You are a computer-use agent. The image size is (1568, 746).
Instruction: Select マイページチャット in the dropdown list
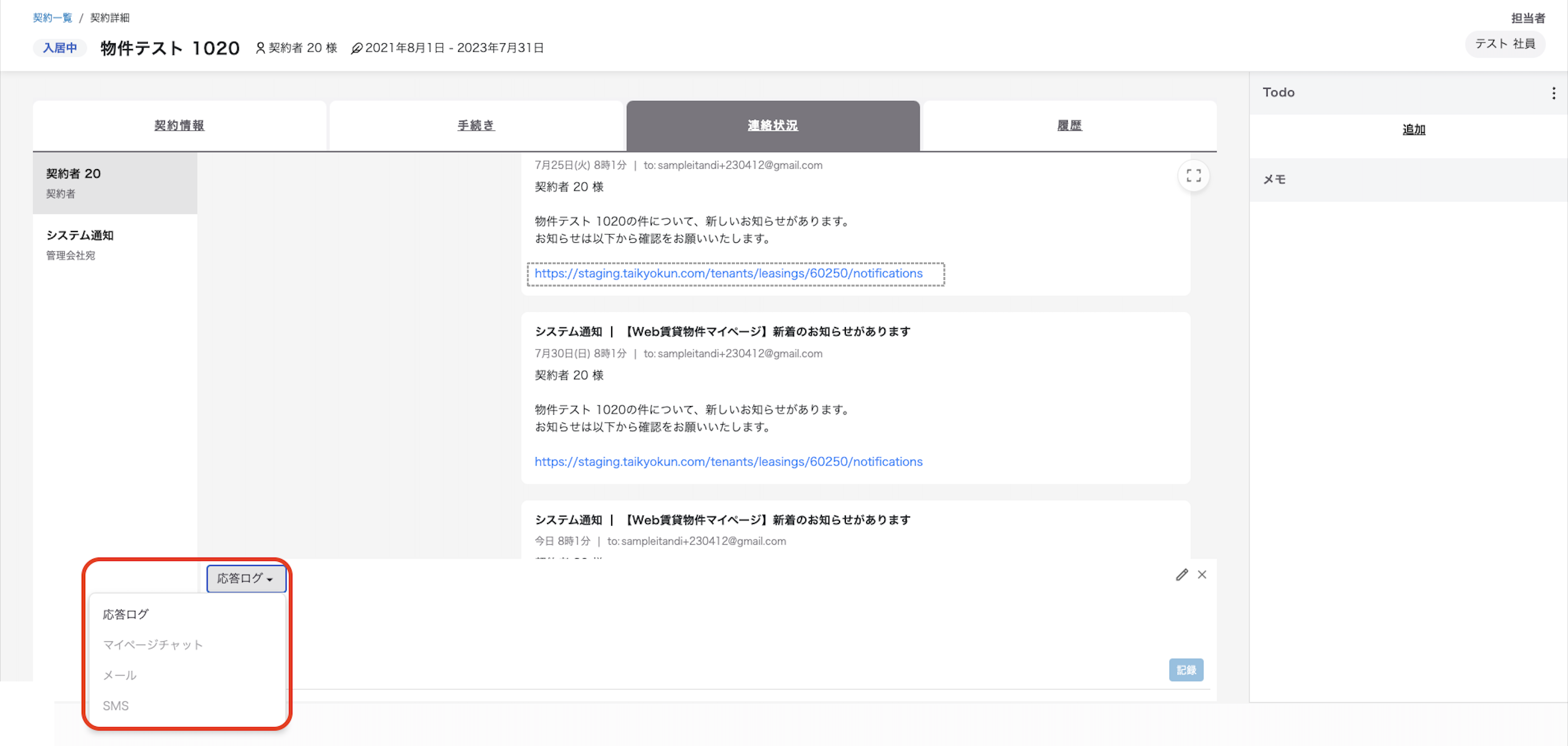coord(187,644)
